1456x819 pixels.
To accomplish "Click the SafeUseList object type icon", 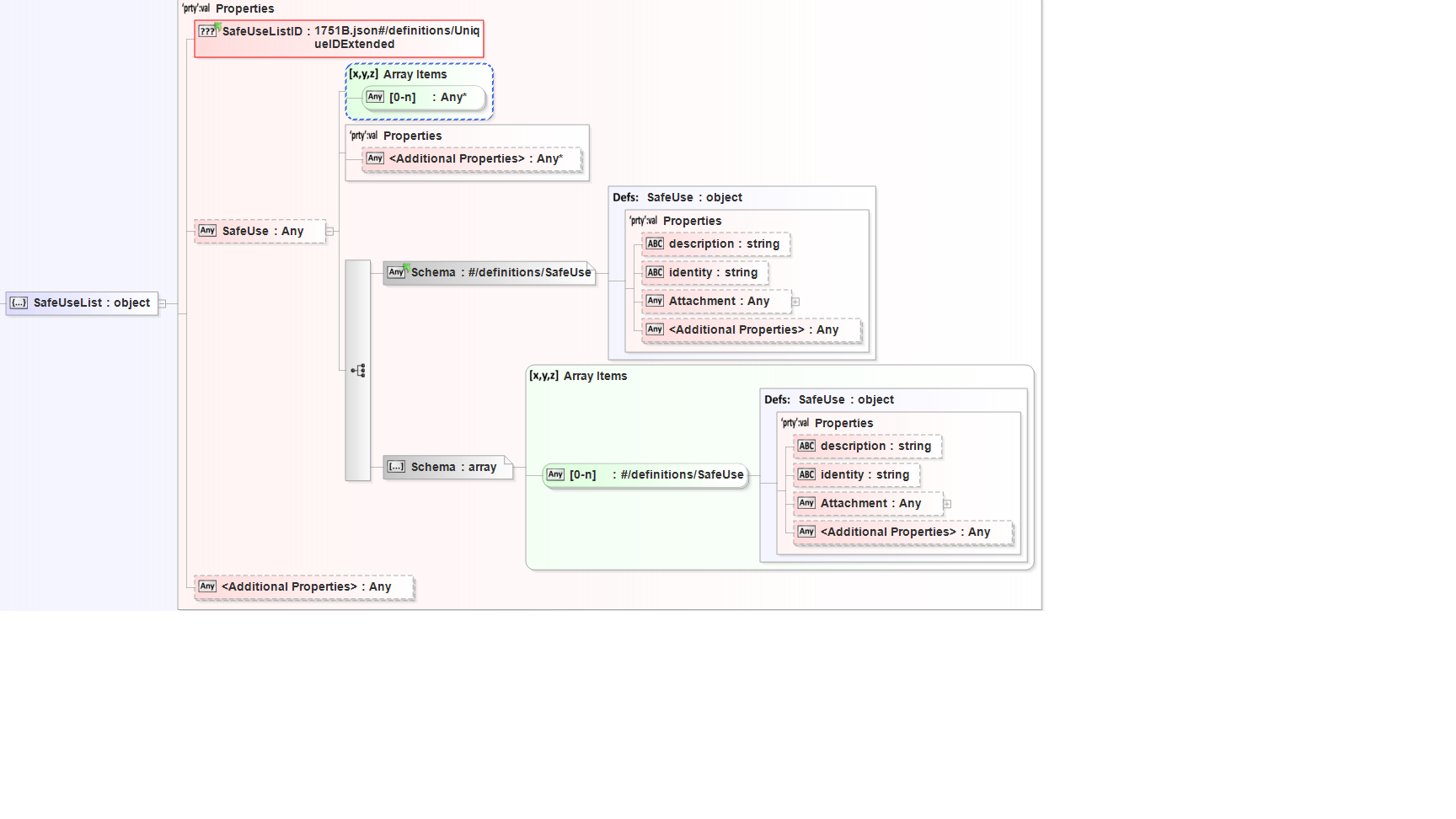I will [x=19, y=303].
